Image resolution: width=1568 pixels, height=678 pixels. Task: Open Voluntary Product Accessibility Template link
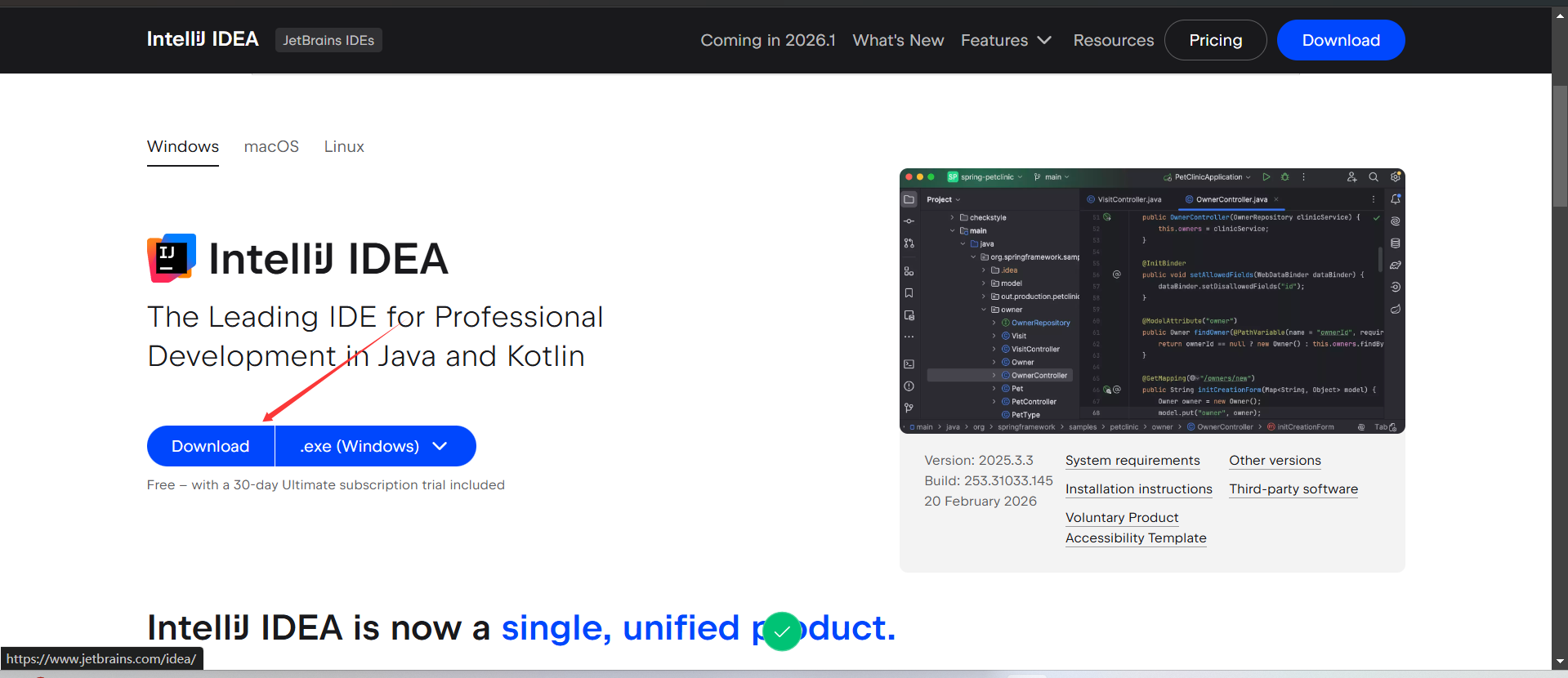(x=1136, y=528)
